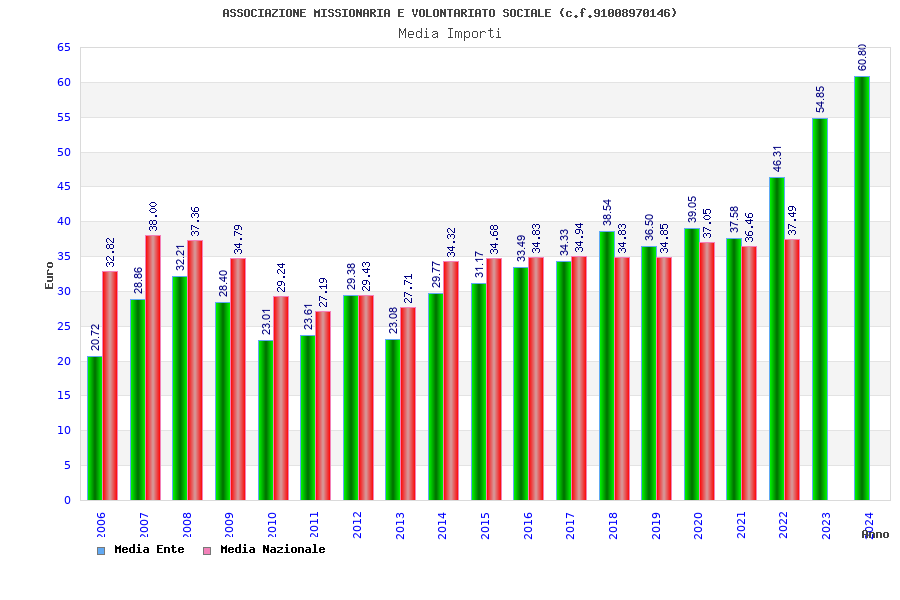Click the blue Media Ente legend swatch
The image size is (900, 600).
click(101, 551)
